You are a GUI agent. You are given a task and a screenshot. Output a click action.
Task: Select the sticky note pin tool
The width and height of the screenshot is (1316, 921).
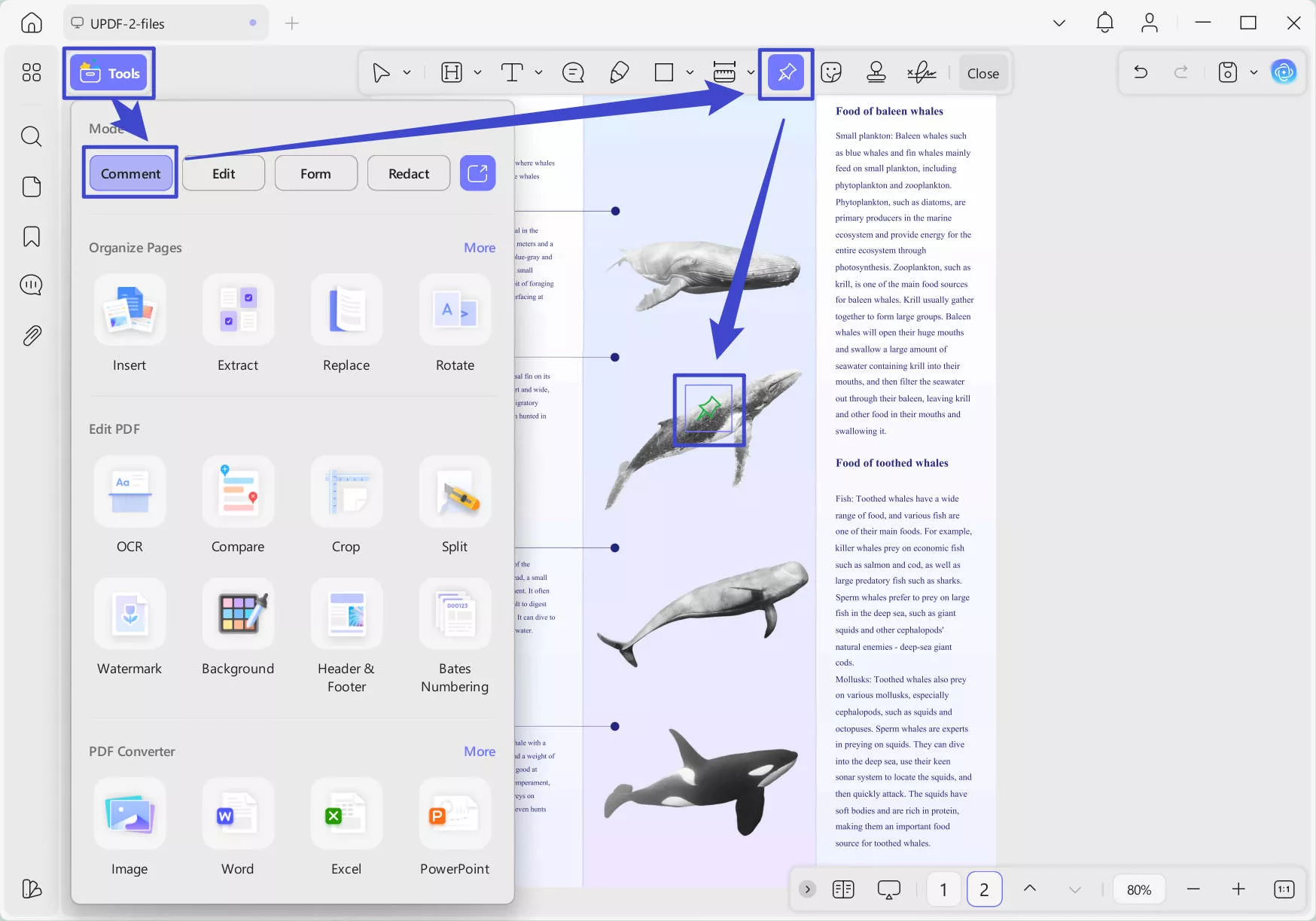pos(785,72)
